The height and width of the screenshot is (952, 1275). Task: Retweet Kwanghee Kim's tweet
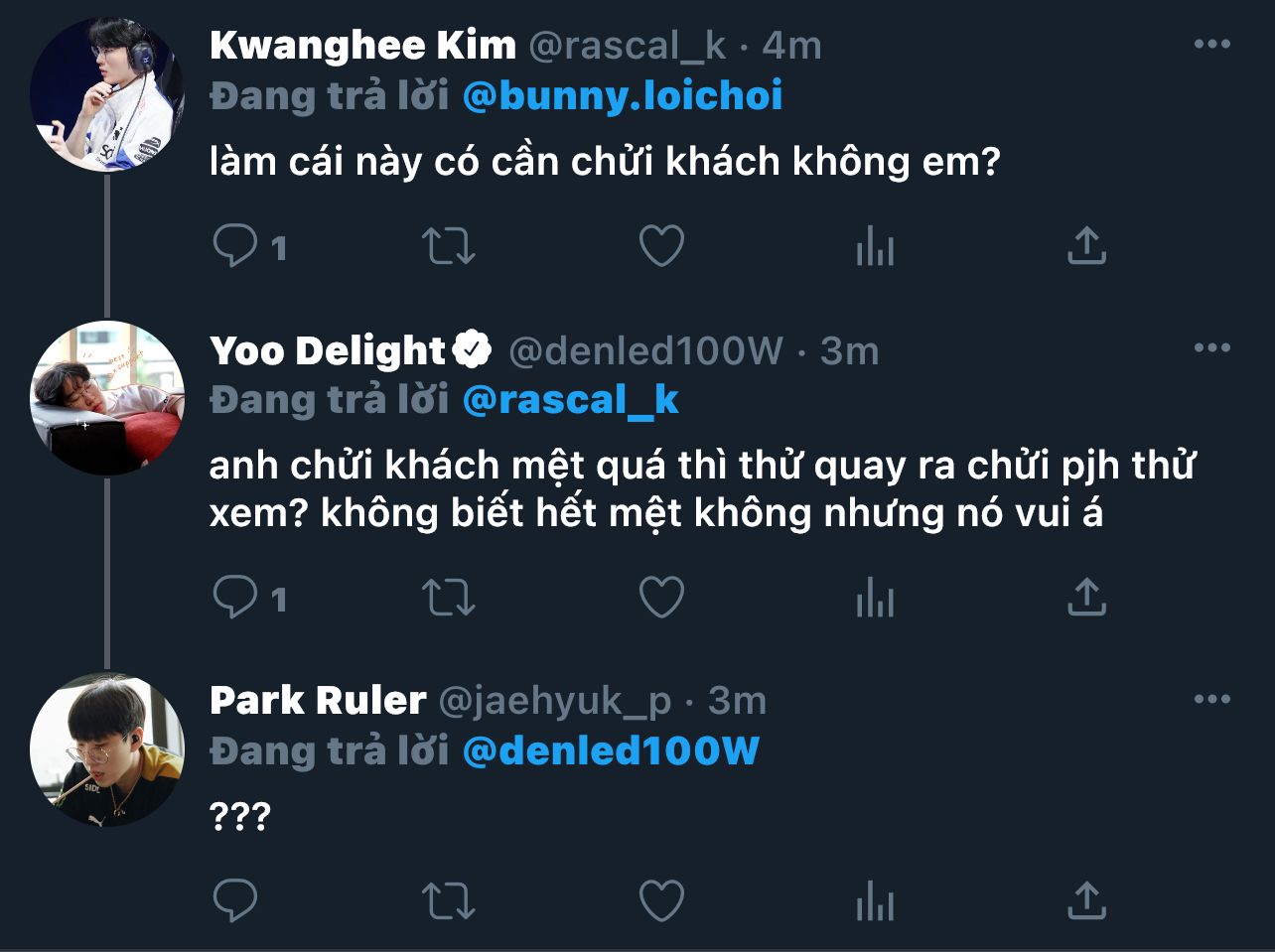point(449,246)
